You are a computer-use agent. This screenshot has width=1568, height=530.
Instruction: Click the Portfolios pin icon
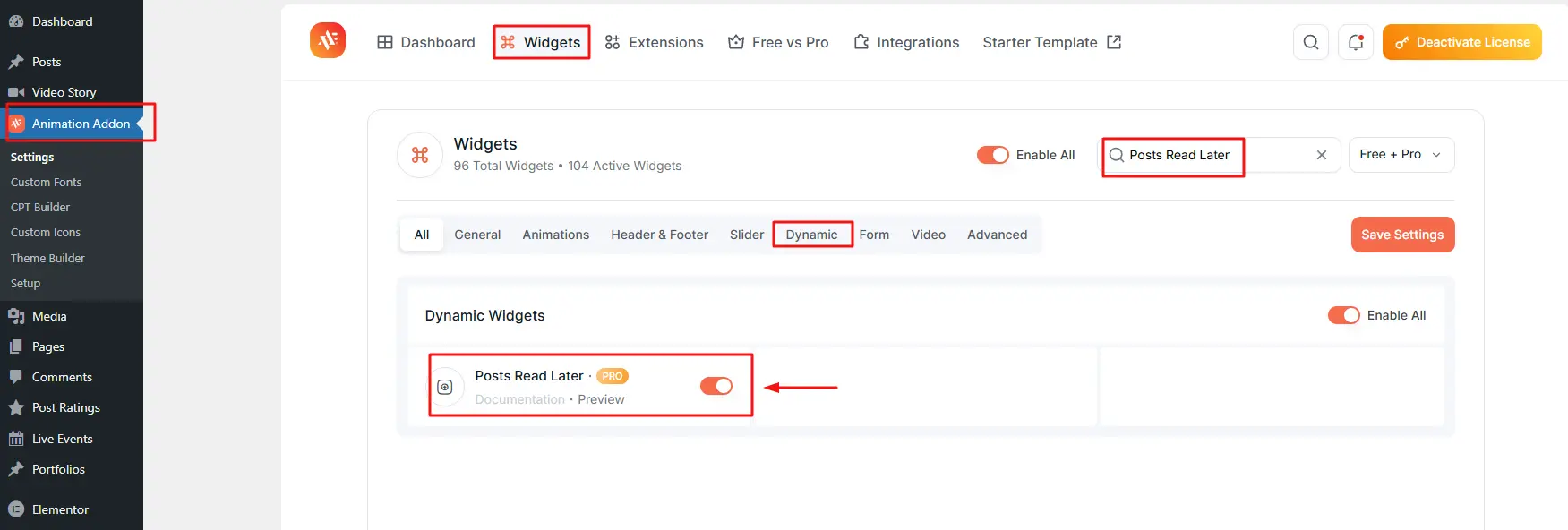(16, 469)
